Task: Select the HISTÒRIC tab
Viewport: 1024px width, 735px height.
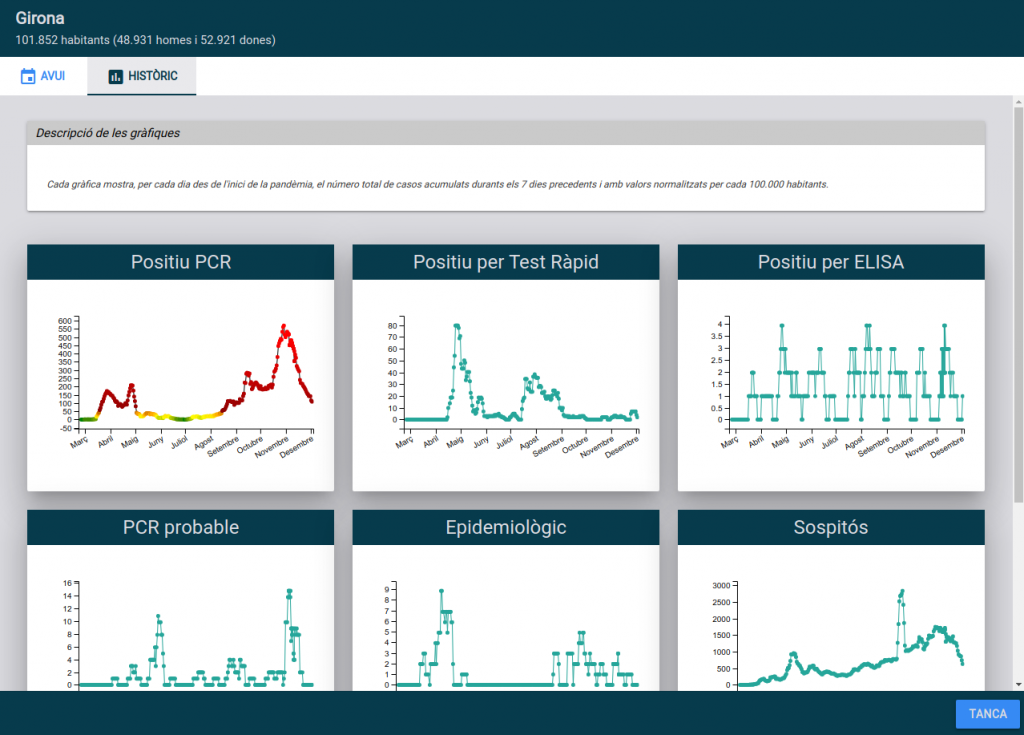Action: coord(142,76)
